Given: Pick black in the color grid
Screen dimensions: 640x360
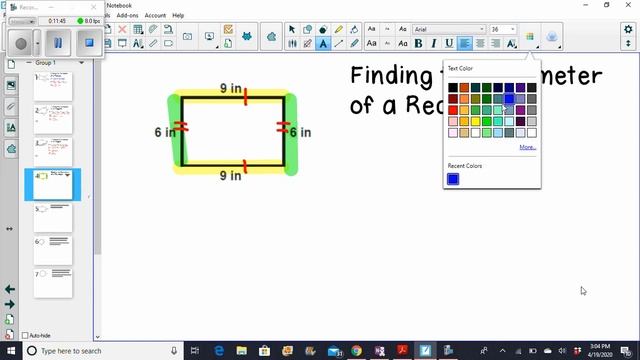Looking at the screenshot, I should click(453, 87).
